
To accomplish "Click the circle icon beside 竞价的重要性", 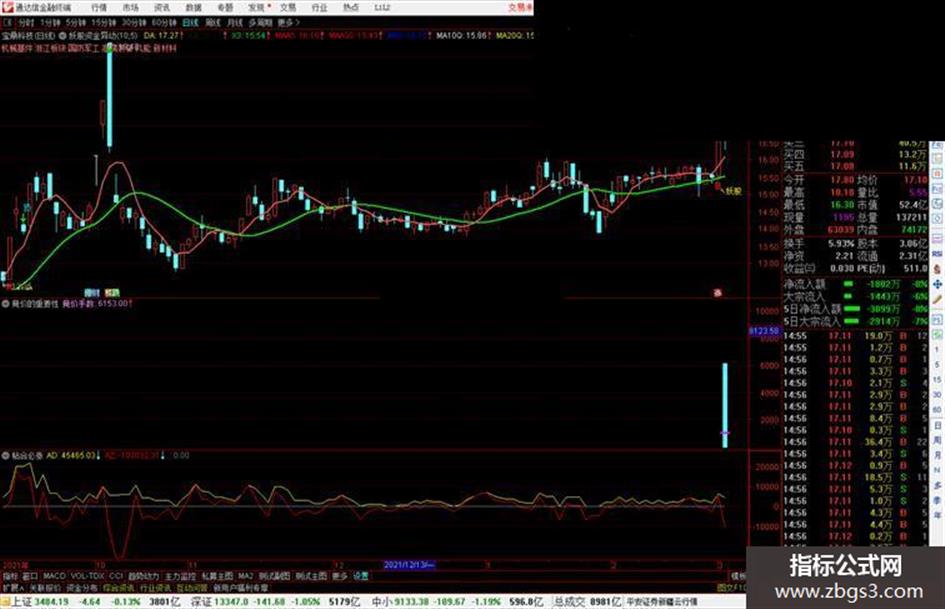I will (x=5, y=304).
